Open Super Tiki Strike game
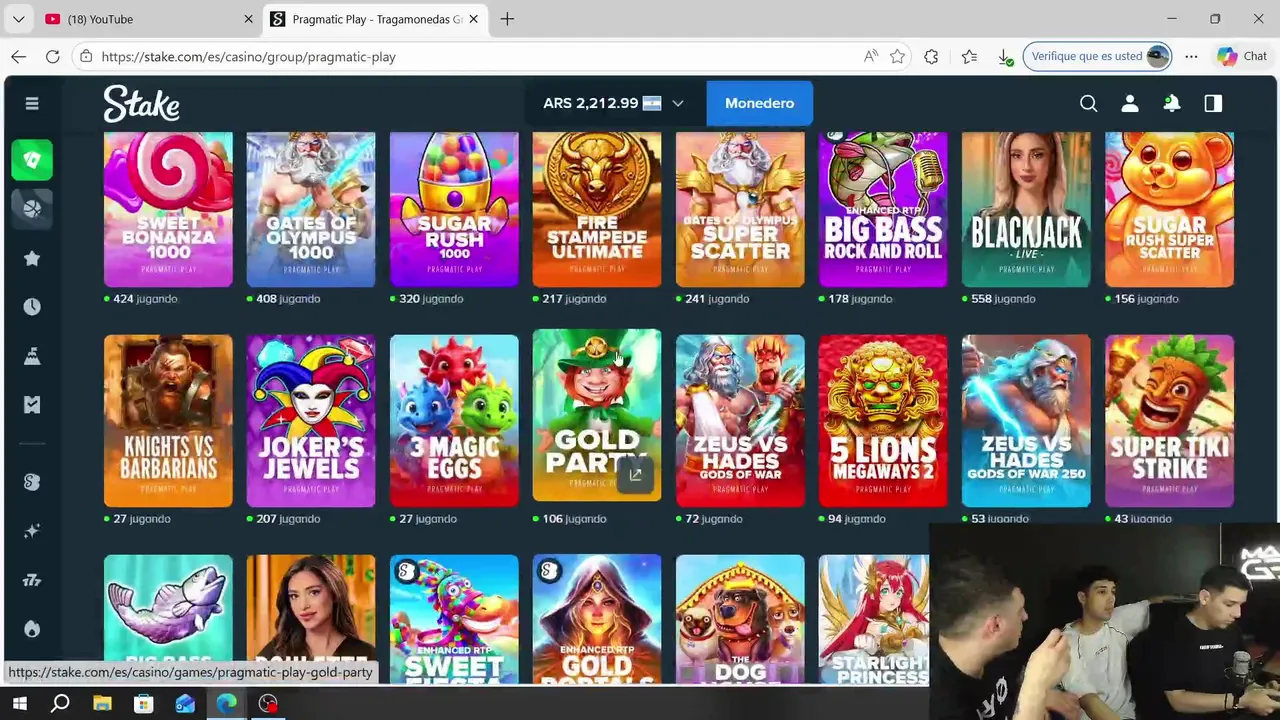This screenshot has width=1280, height=720. [x=1169, y=421]
